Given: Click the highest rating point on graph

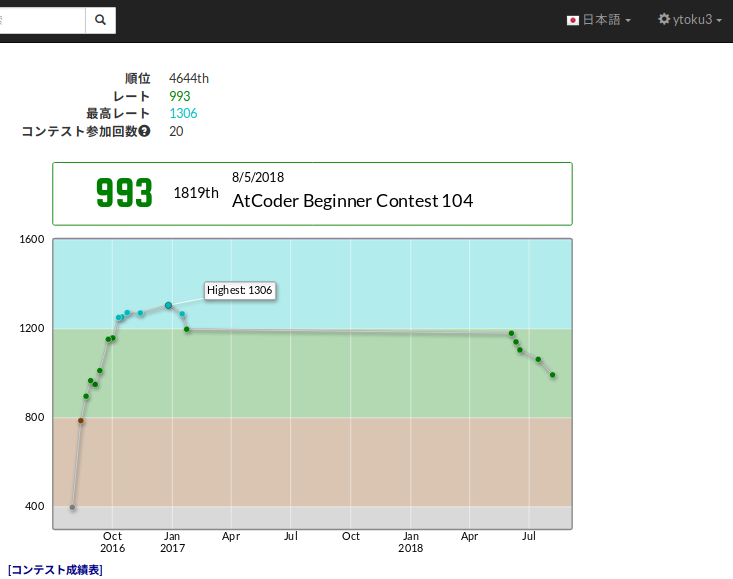Looking at the screenshot, I should [x=168, y=305].
